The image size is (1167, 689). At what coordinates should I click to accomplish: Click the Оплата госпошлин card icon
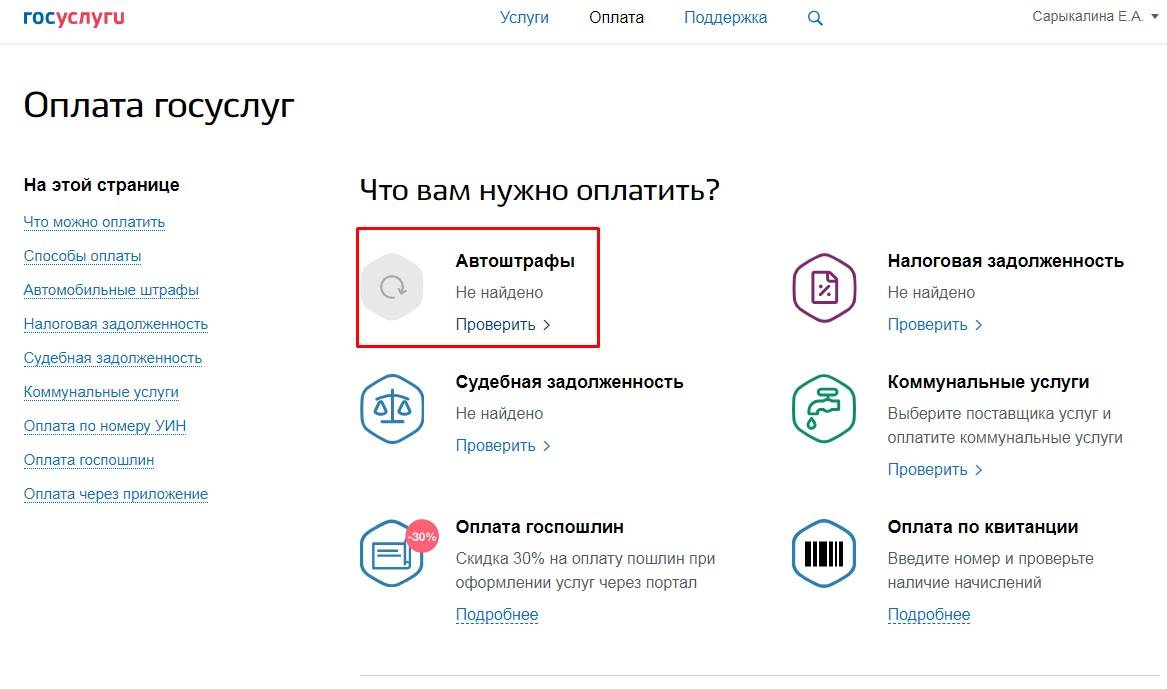[x=392, y=553]
